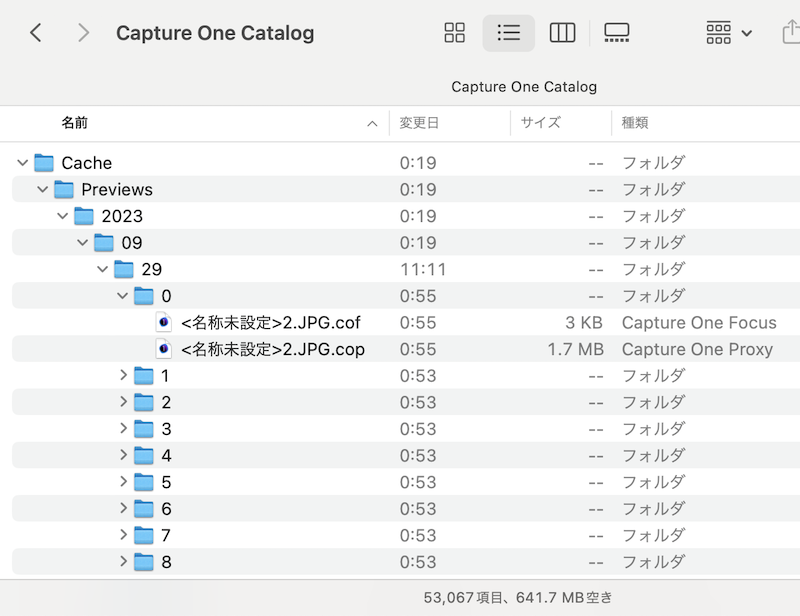Click the 3 KB size value

tap(584, 323)
